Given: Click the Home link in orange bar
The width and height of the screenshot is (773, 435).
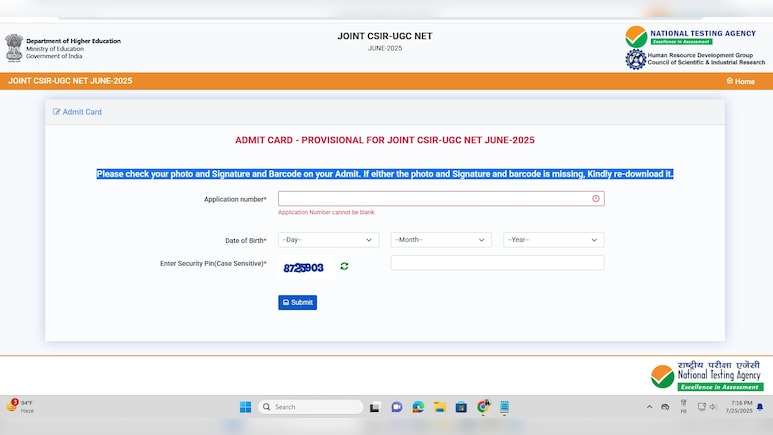Looking at the screenshot, I should (740, 81).
